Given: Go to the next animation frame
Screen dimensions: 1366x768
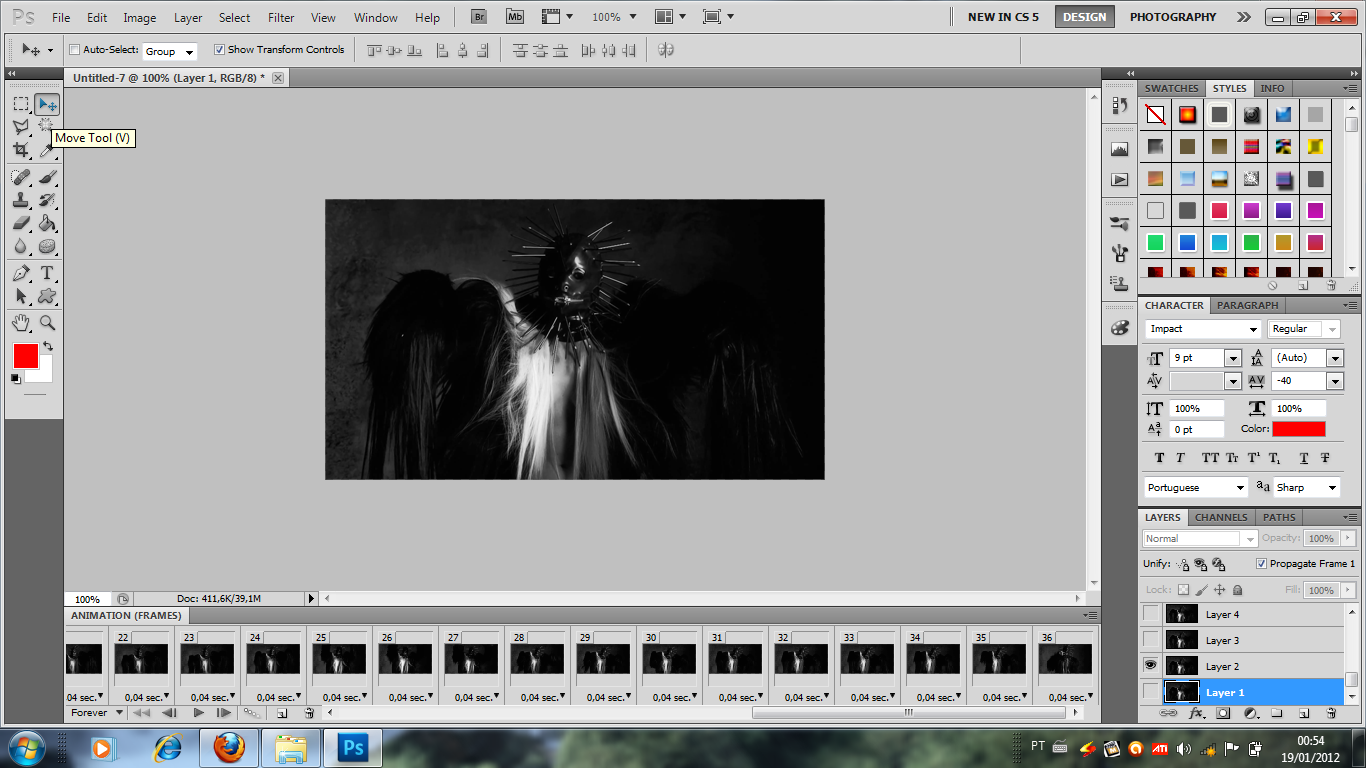Looking at the screenshot, I should point(224,713).
